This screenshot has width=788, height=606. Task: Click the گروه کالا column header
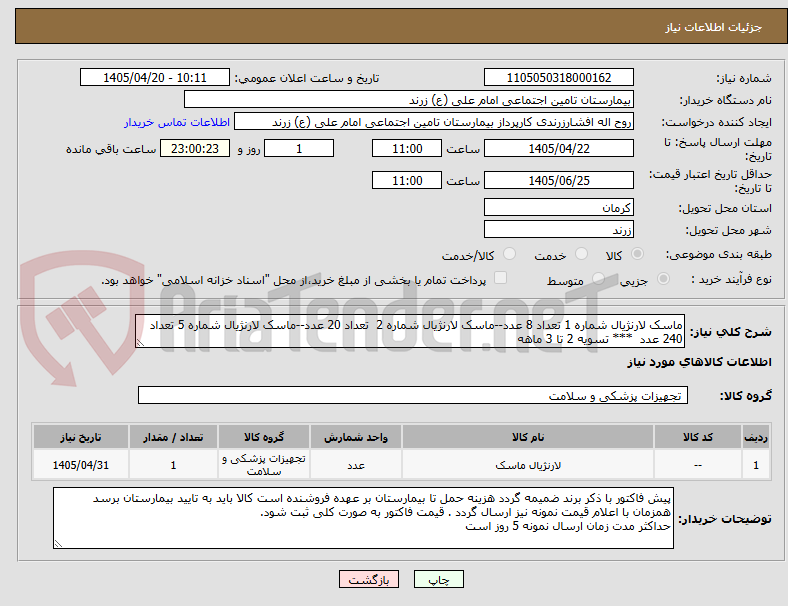264,437
